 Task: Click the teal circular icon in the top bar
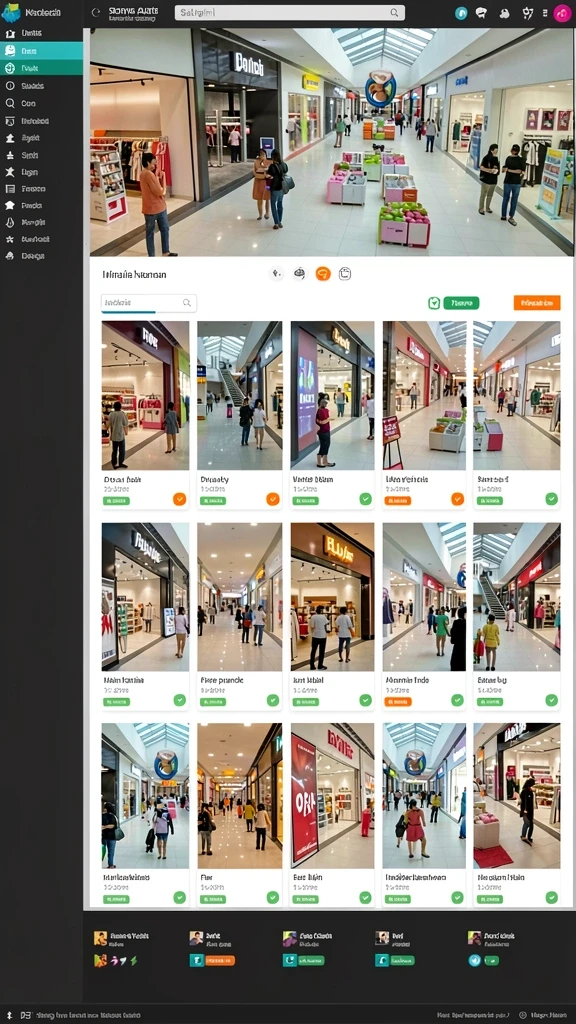461,13
